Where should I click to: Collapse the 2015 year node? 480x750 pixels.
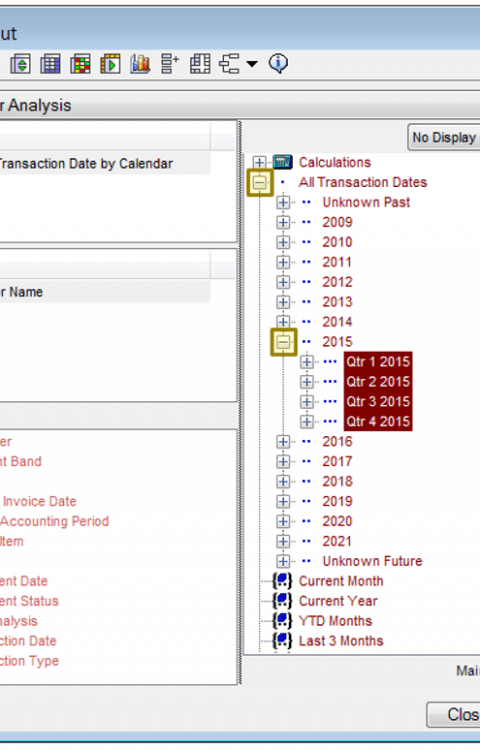284,342
